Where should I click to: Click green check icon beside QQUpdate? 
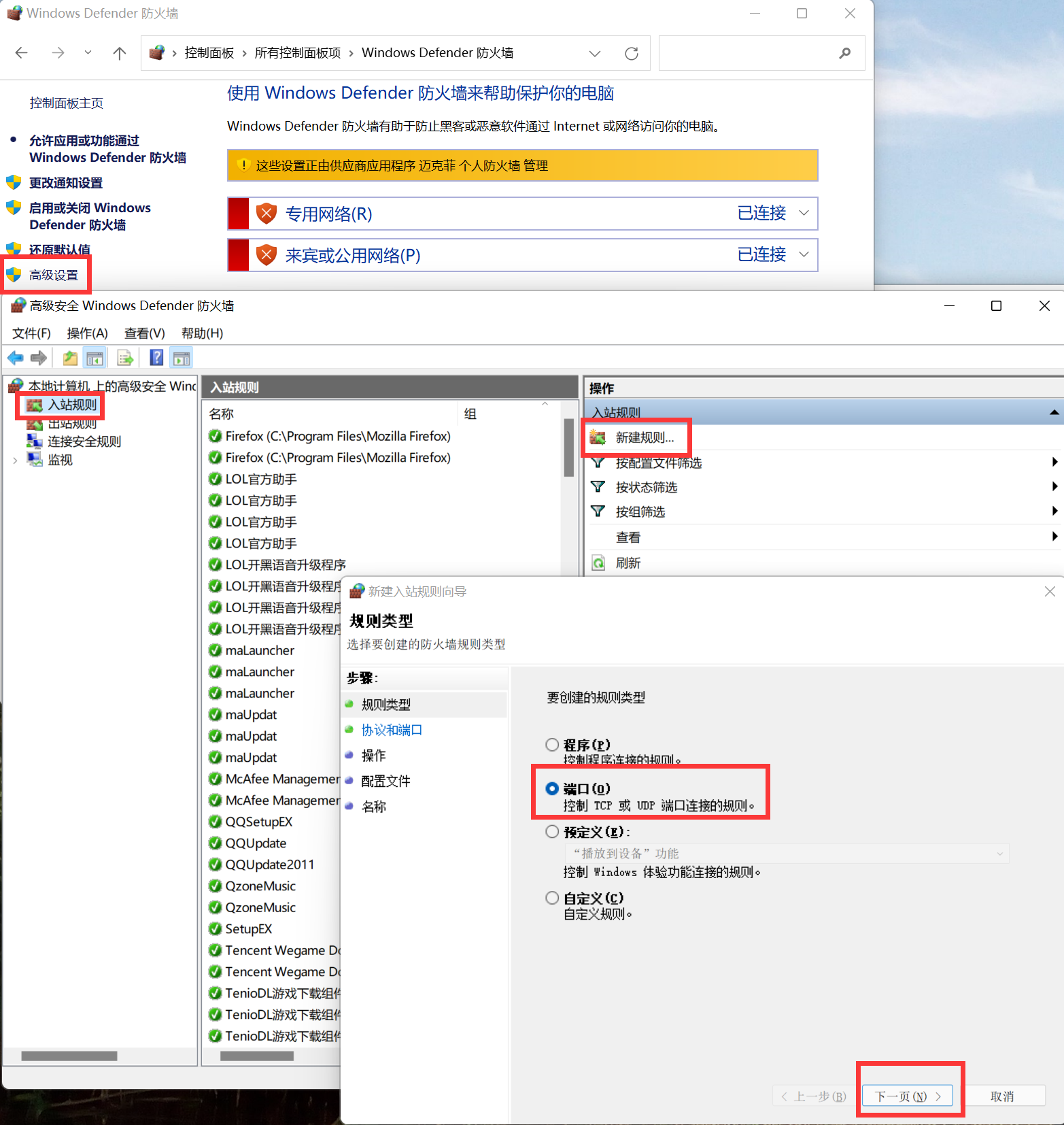coord(215,843)
